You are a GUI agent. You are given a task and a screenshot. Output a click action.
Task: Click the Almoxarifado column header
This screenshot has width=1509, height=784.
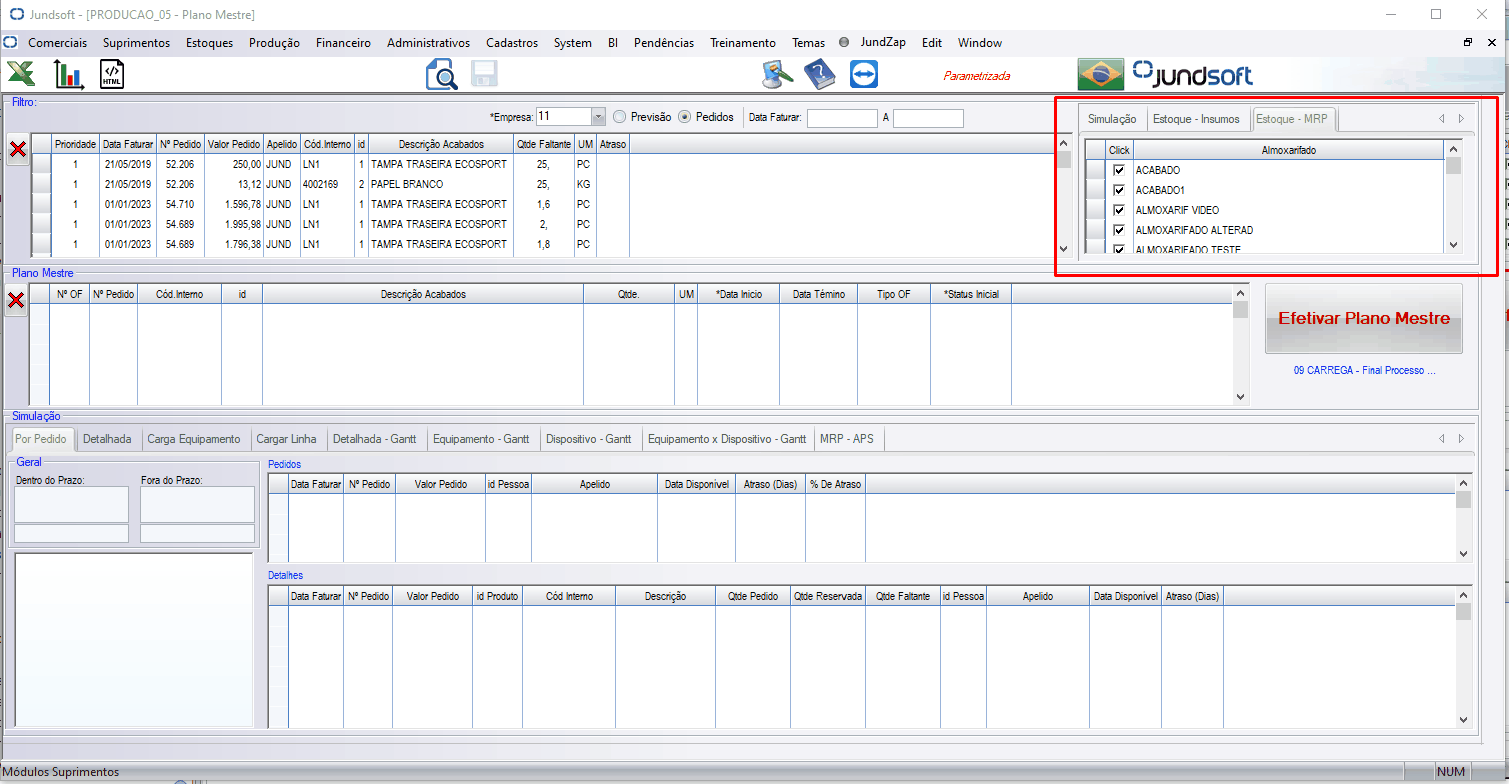(1288, 150)
